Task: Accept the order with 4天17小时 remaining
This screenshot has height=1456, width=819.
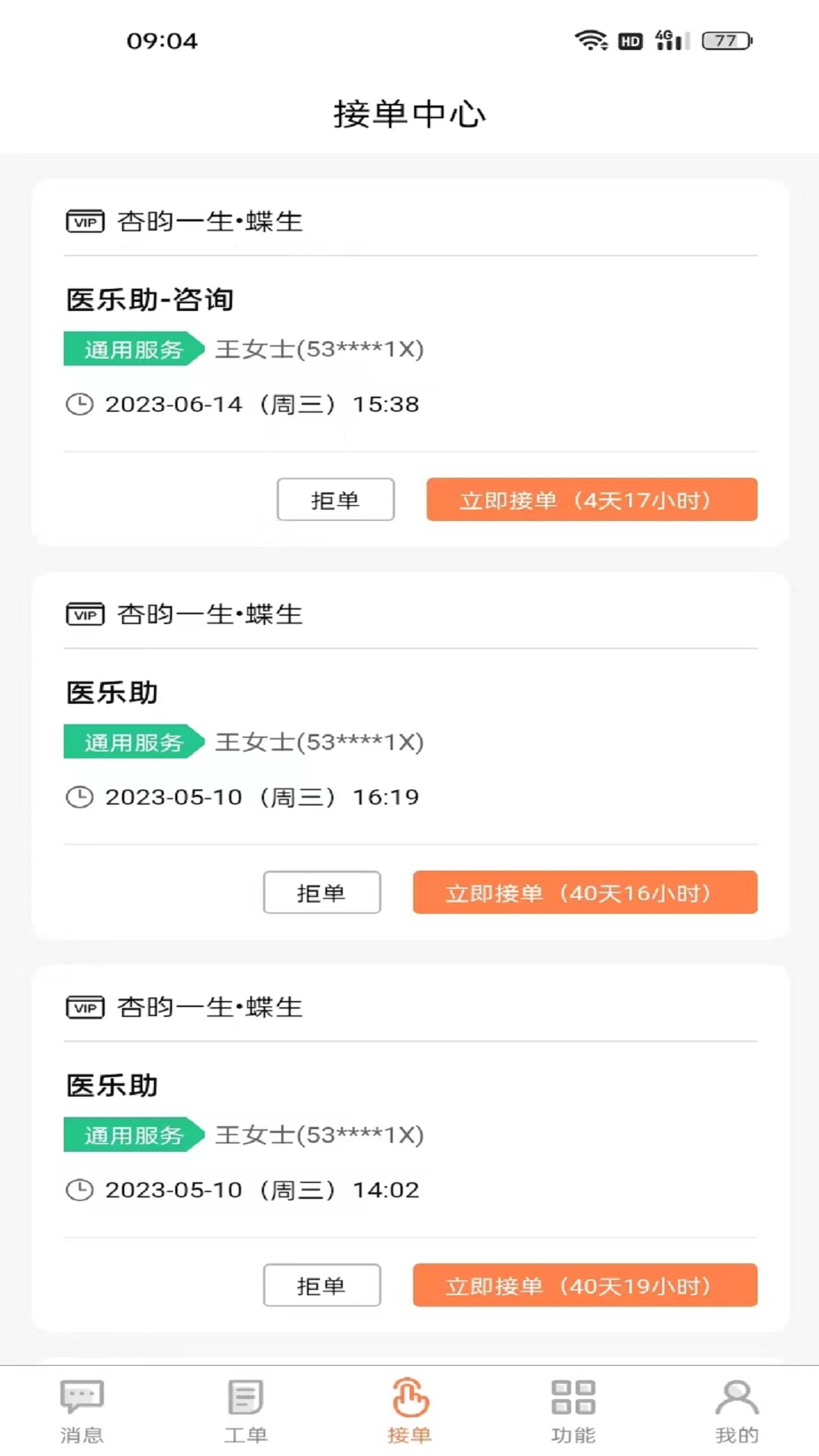Action: coord(591,500)
